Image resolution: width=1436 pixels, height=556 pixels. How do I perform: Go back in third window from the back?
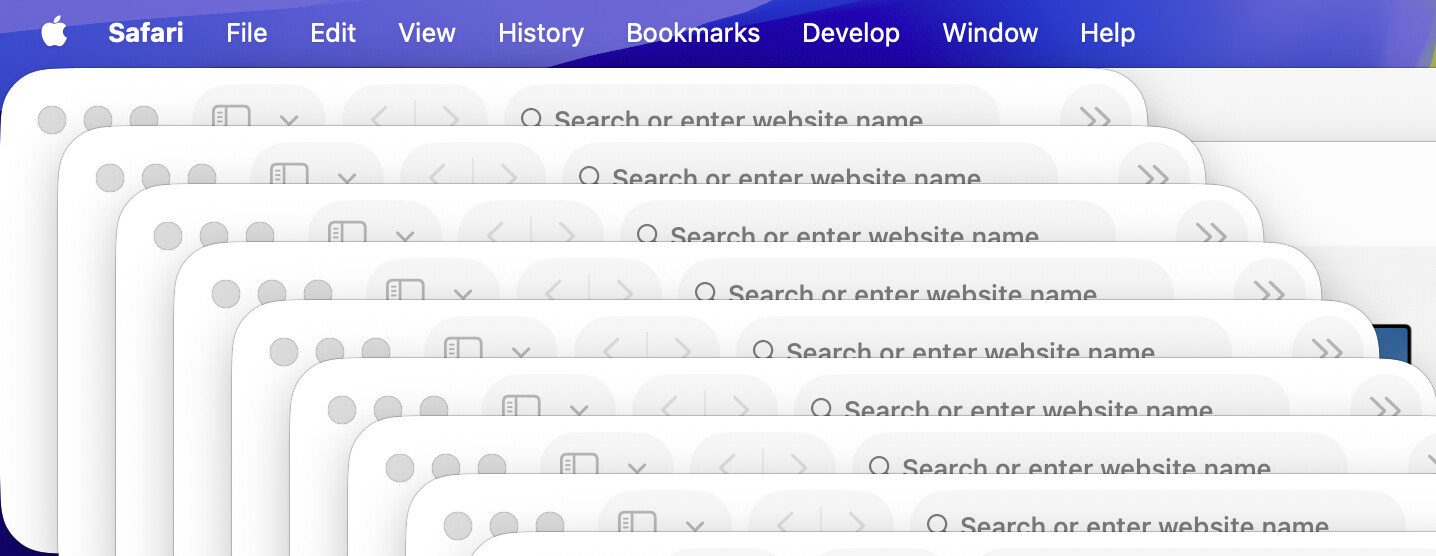[496, 234]
